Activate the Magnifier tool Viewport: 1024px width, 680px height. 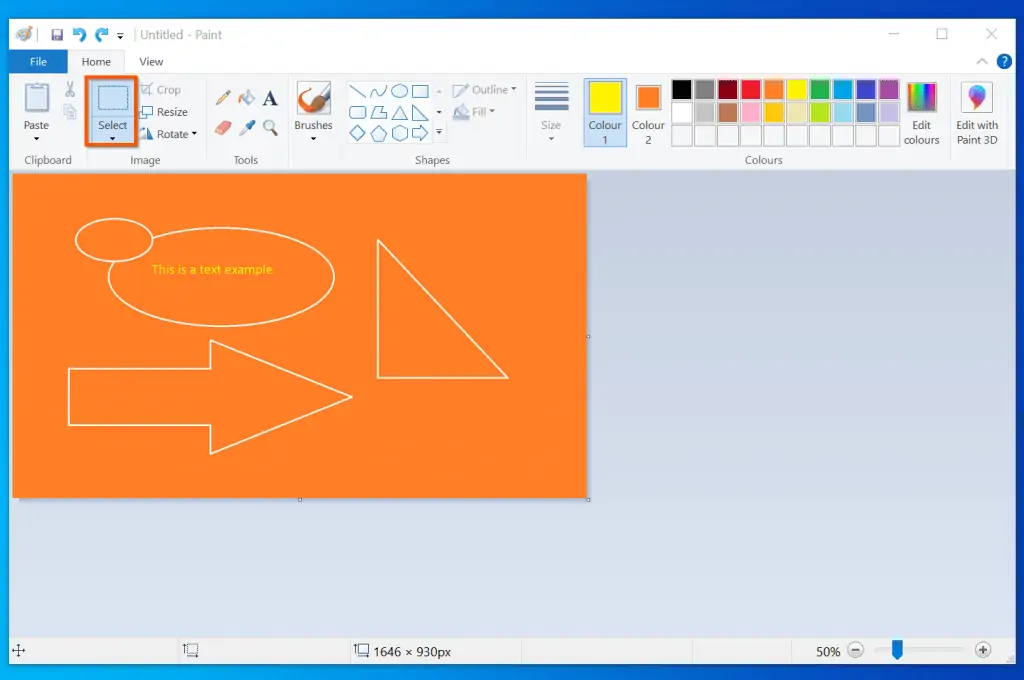(270, 128)
